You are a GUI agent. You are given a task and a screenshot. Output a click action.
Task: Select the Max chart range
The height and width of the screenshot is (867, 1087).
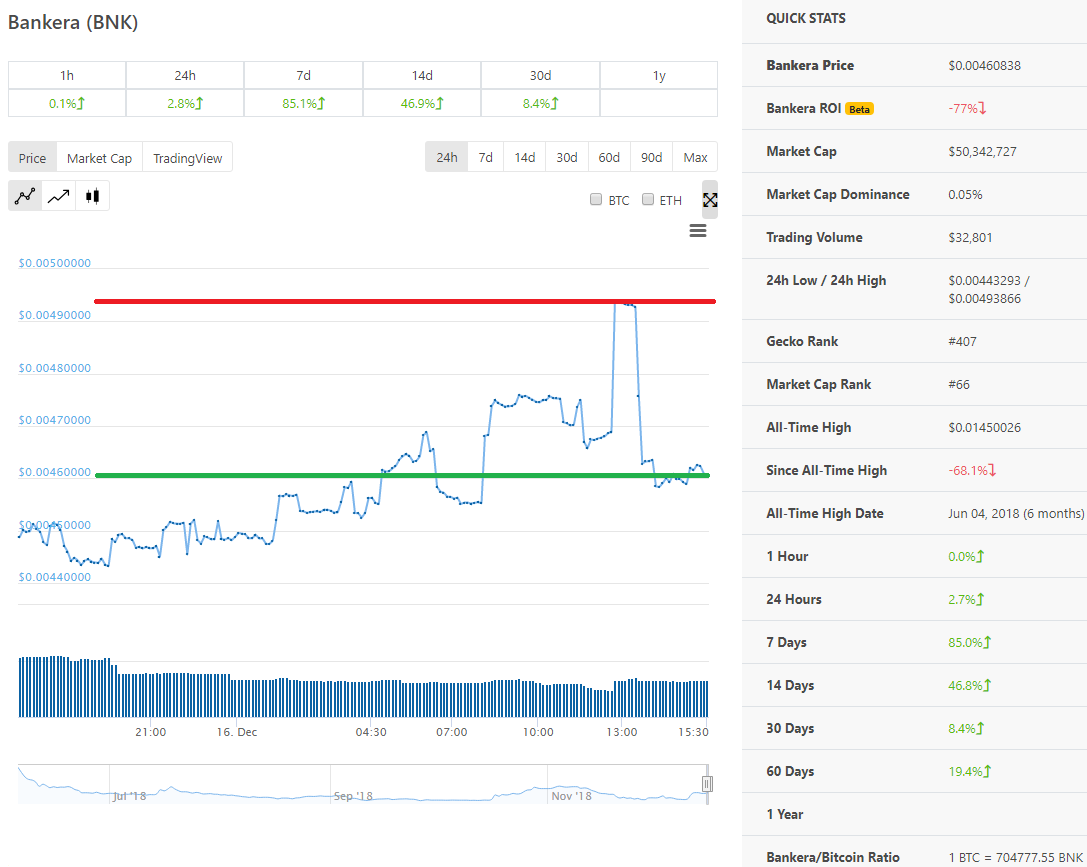(695, 157)
